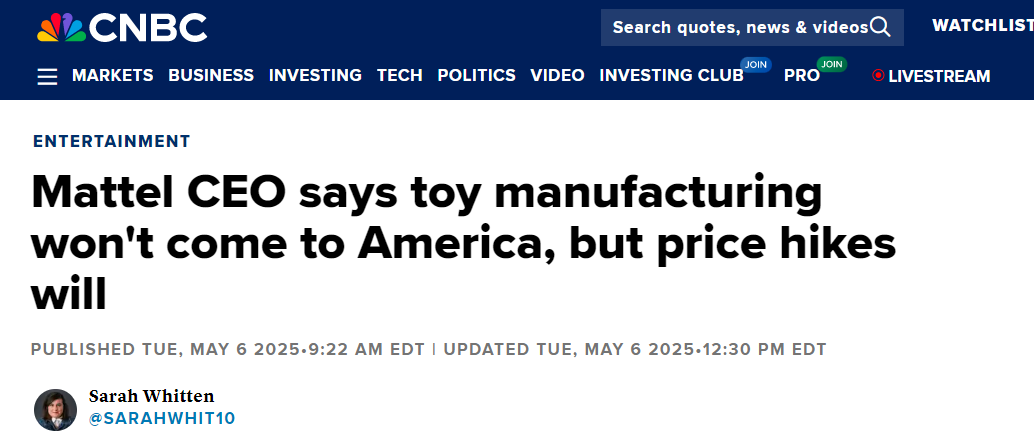Click Sarah Whitten's author avatar

point(55,409)
